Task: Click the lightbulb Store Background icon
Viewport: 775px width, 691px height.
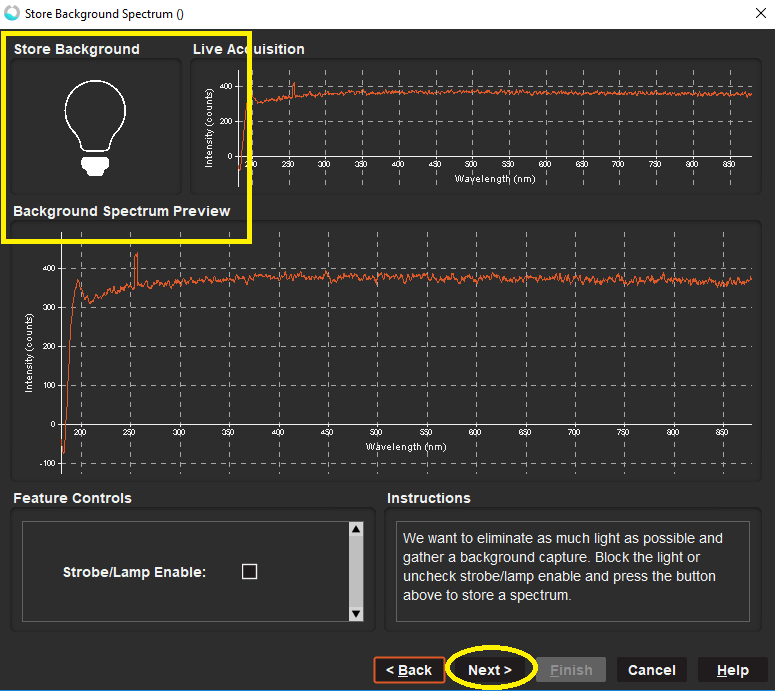Action: pyautogui.click(x=95, y=127)
